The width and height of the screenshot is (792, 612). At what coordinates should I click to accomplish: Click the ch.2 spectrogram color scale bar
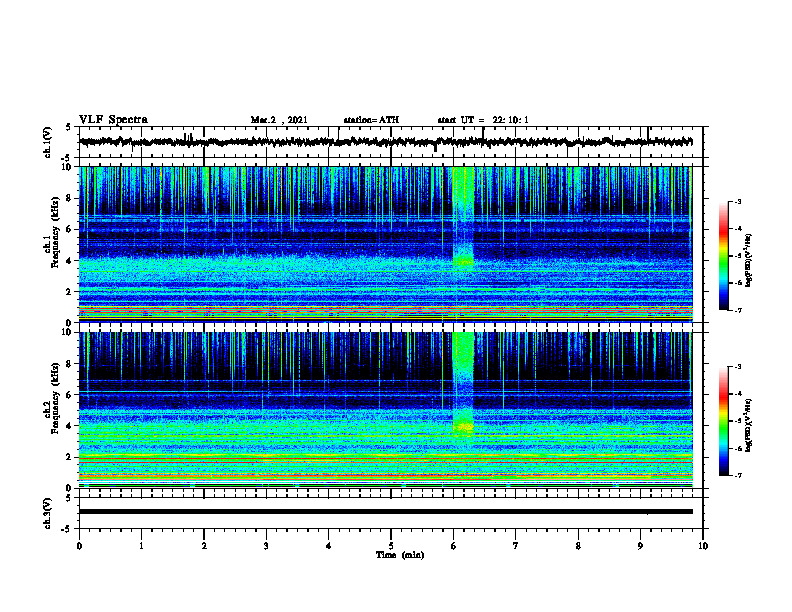coord(724,421)
